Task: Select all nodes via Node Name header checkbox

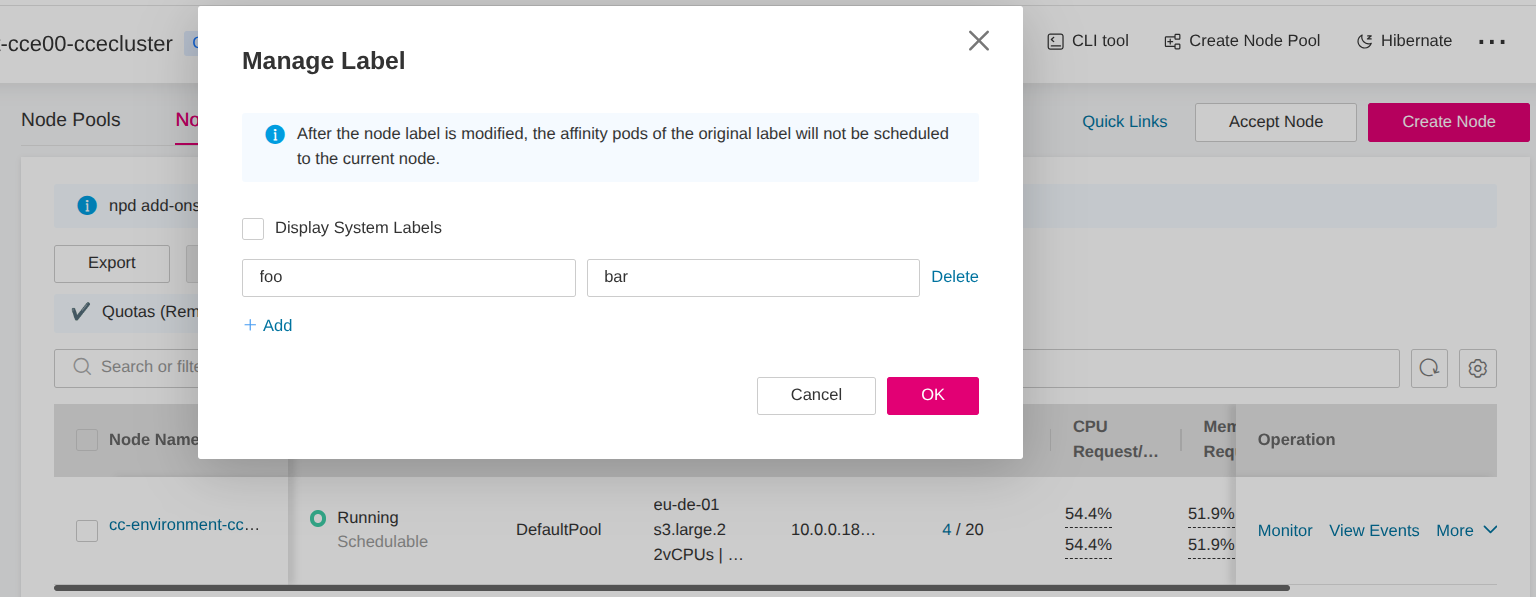Action: pos(87,440)
